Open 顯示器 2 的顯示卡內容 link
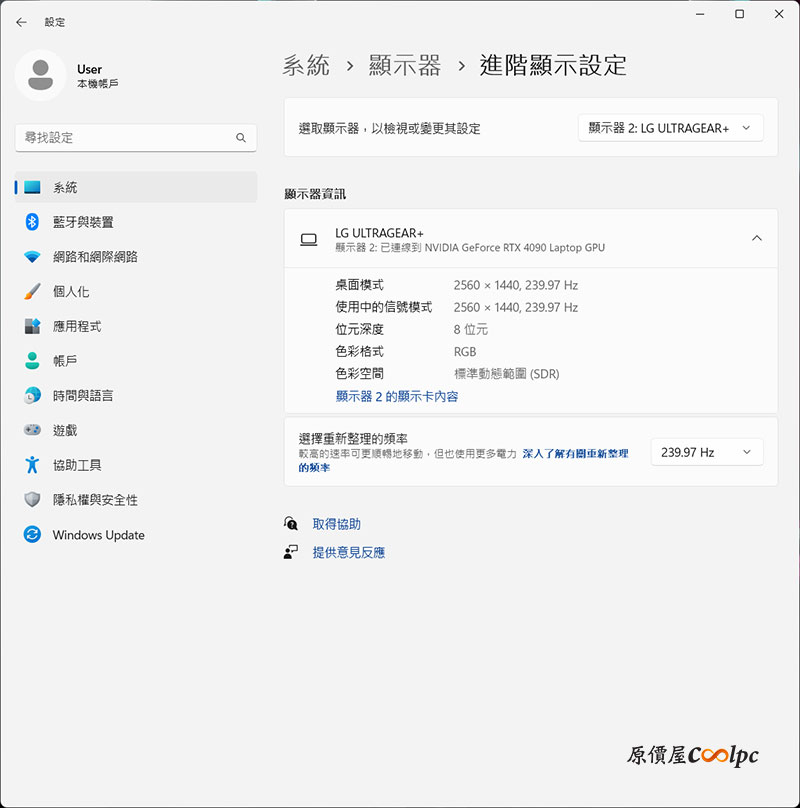 [397, 396]
